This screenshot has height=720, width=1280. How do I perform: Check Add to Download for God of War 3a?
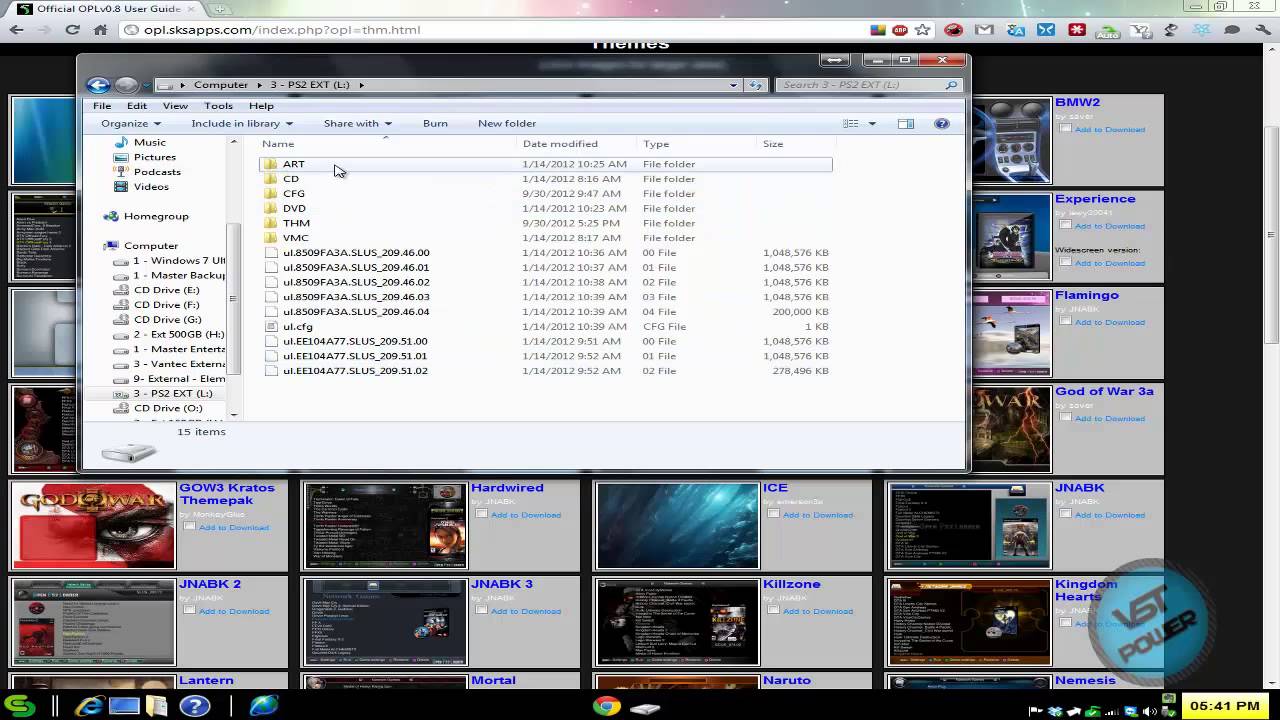point(1065,418)
